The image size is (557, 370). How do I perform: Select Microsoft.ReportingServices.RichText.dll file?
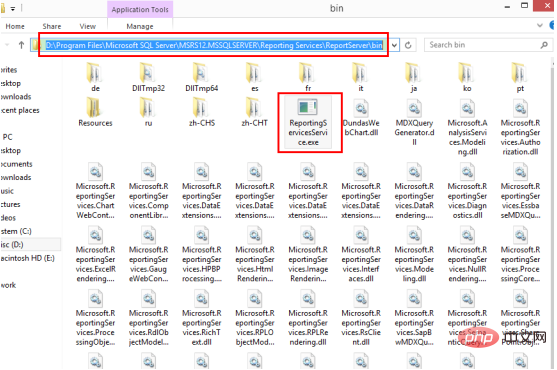(201, 318)
